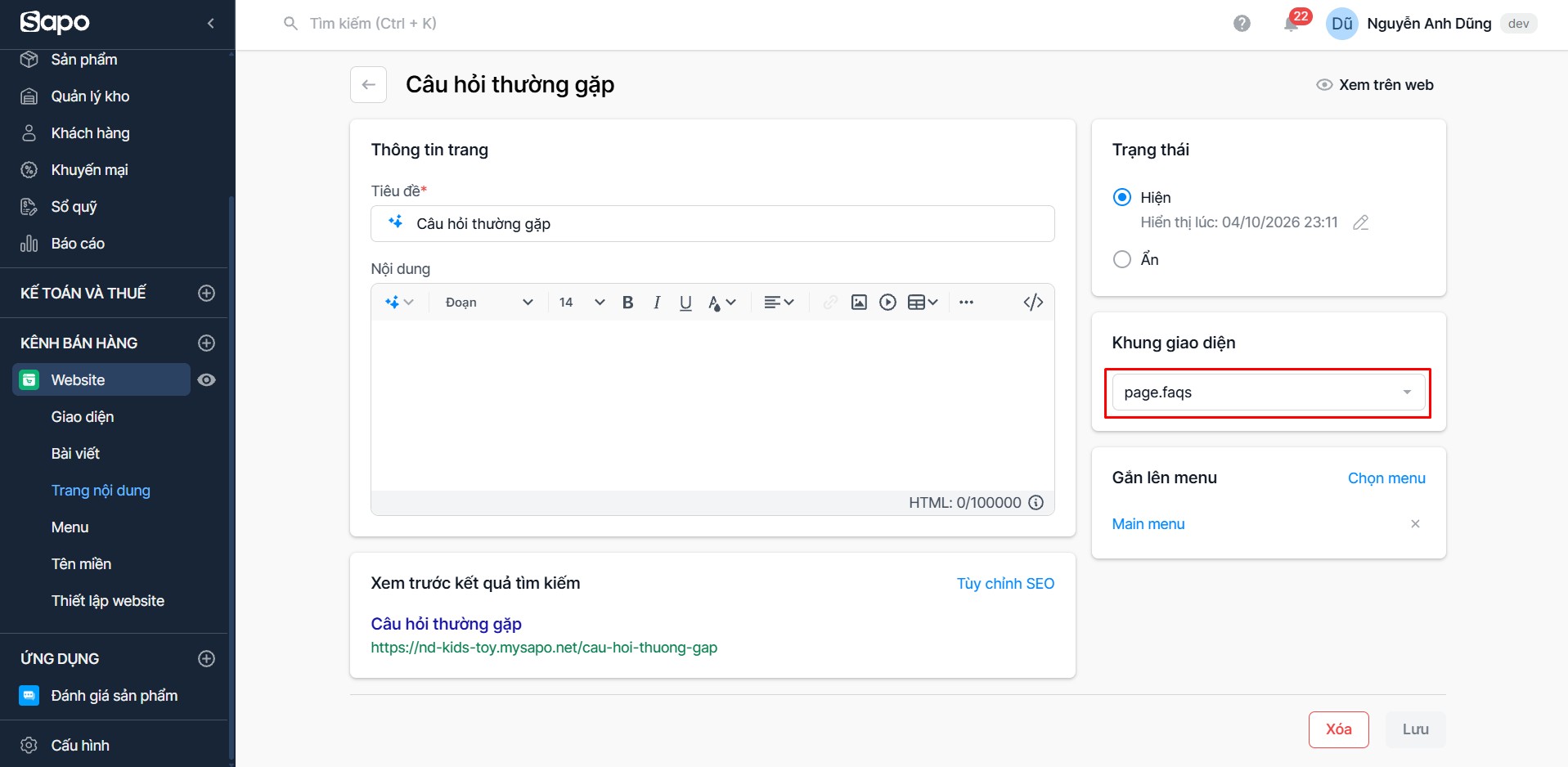Click the disabled link icon in the editor toolbar

click(x=829, y=303)
